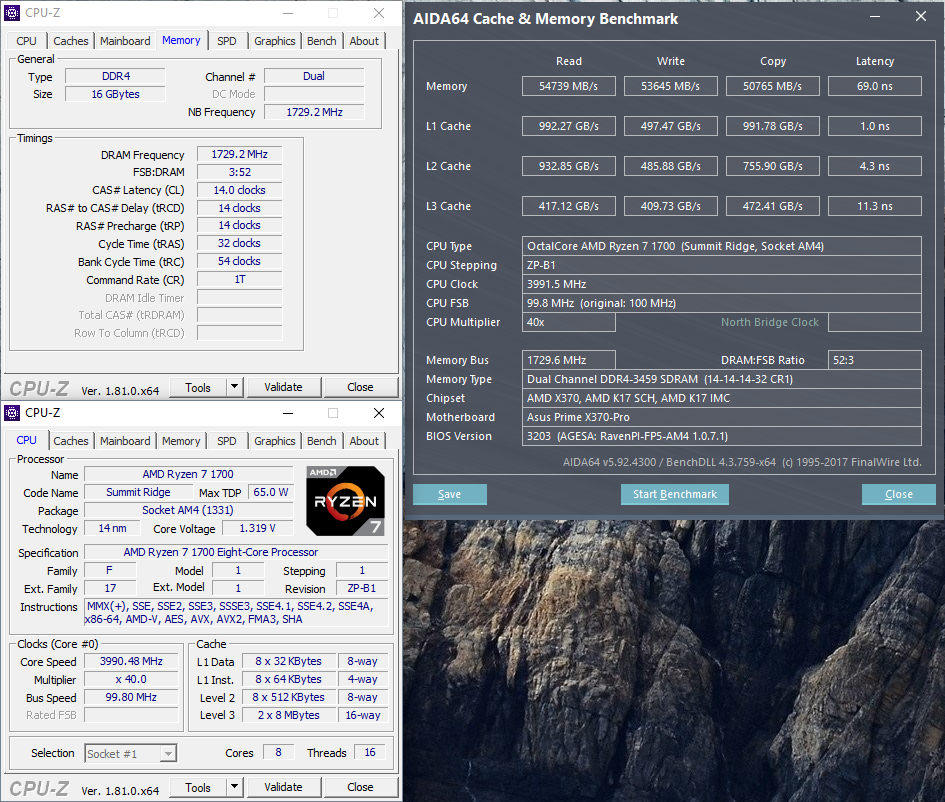Minimize the AIDA64 Cache & Memory Benchmark window
Viewport: 945px width, 802px height.
874,17
